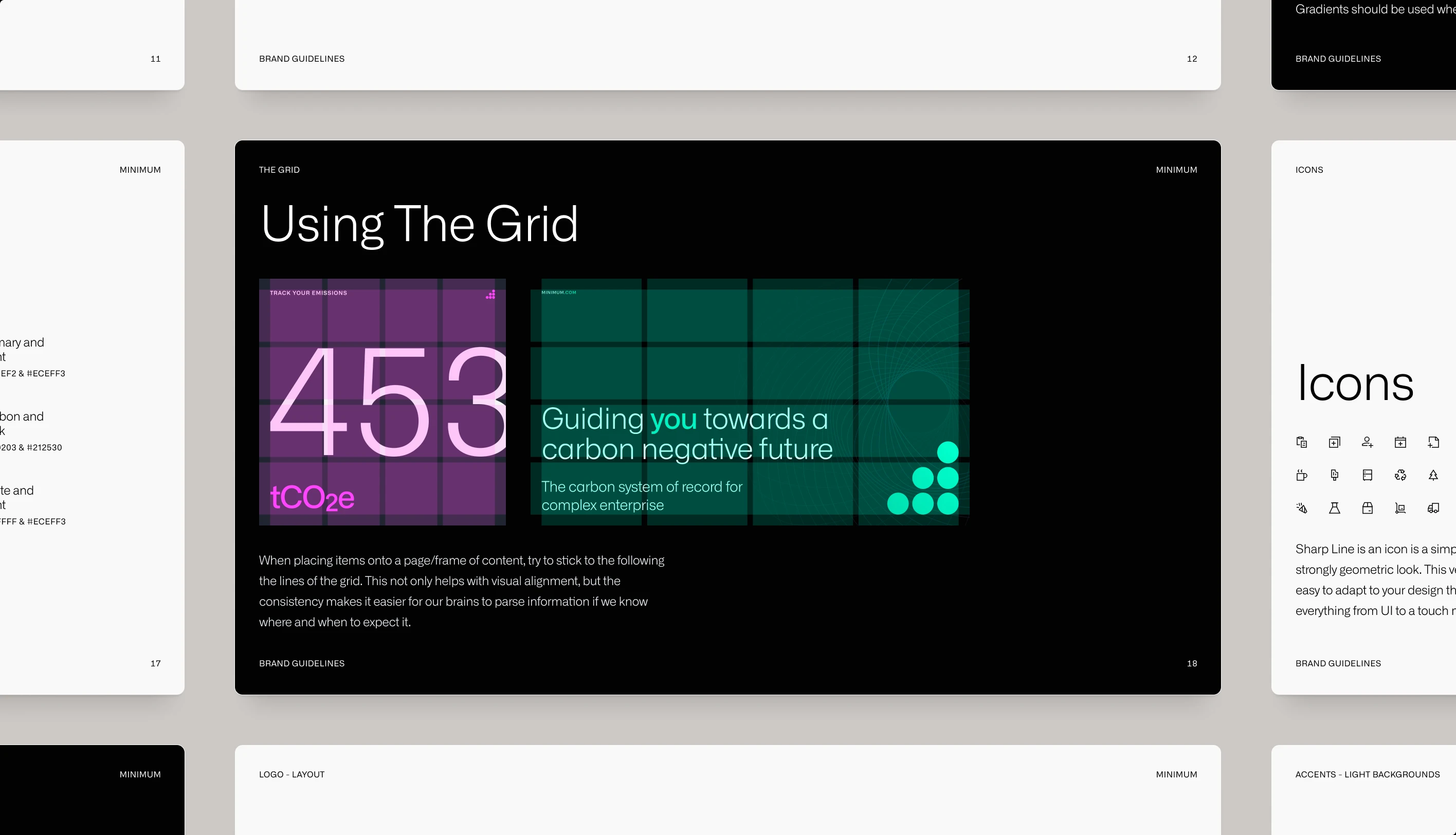Click the steaming coffee mug icon
The image size is (1456, 835).
coord(1302,475)
